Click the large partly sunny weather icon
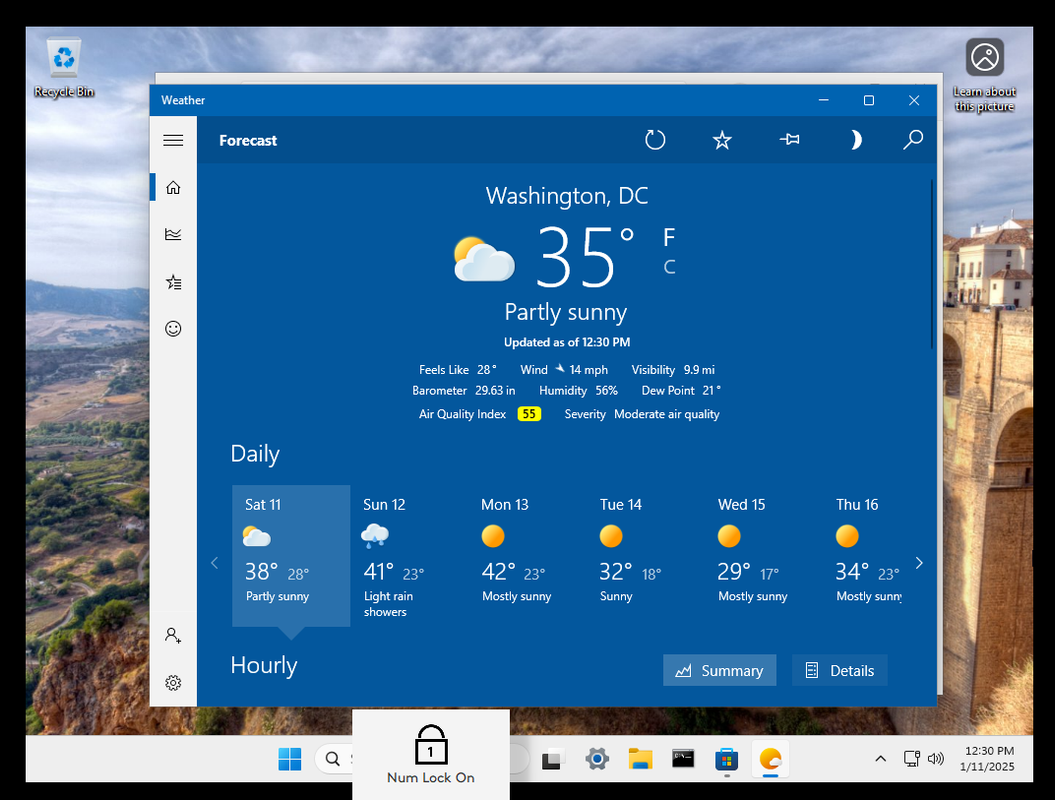 pyautogui.click(x=484, y=259)
